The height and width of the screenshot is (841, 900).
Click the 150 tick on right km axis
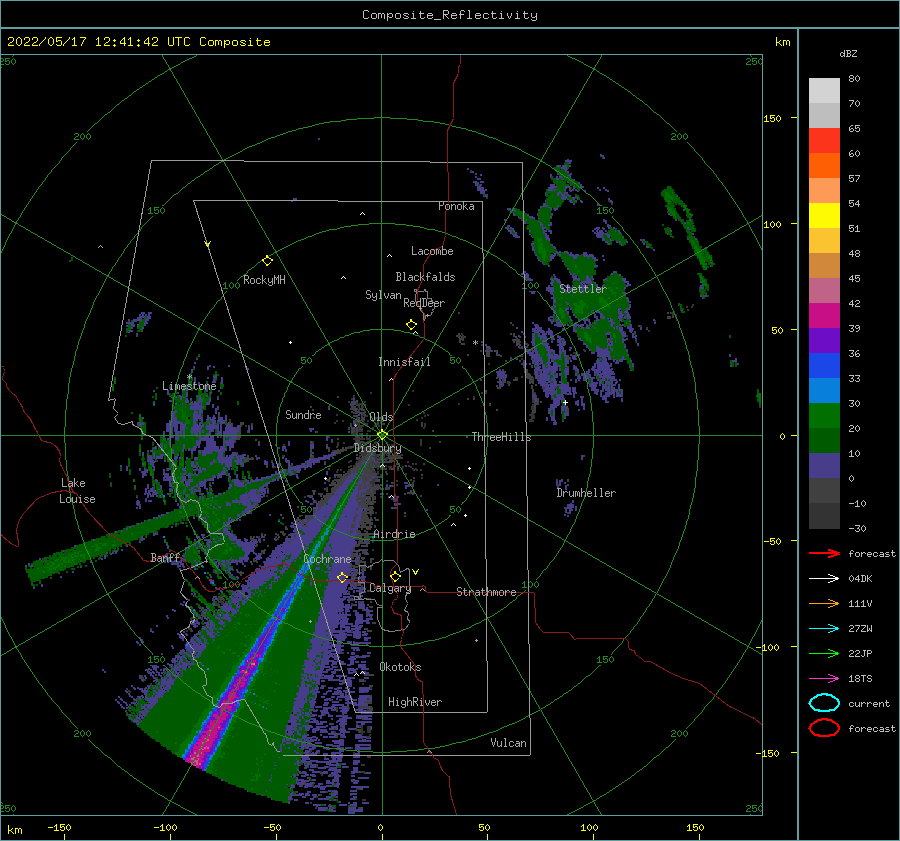[772, 118]
